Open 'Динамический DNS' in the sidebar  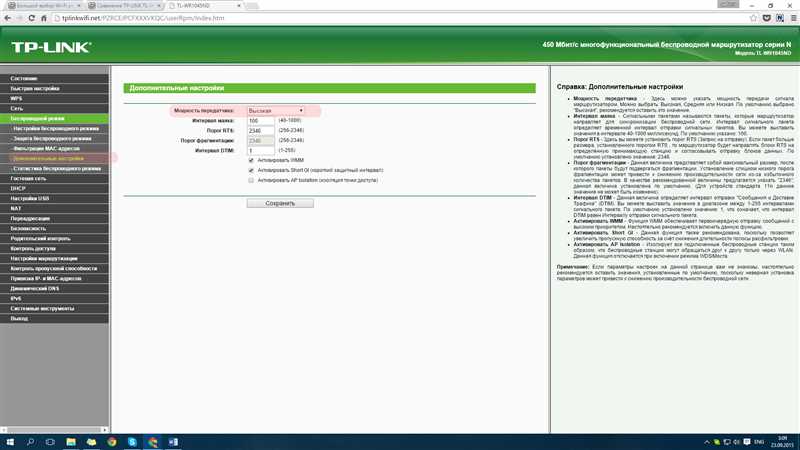coord(55,288)
